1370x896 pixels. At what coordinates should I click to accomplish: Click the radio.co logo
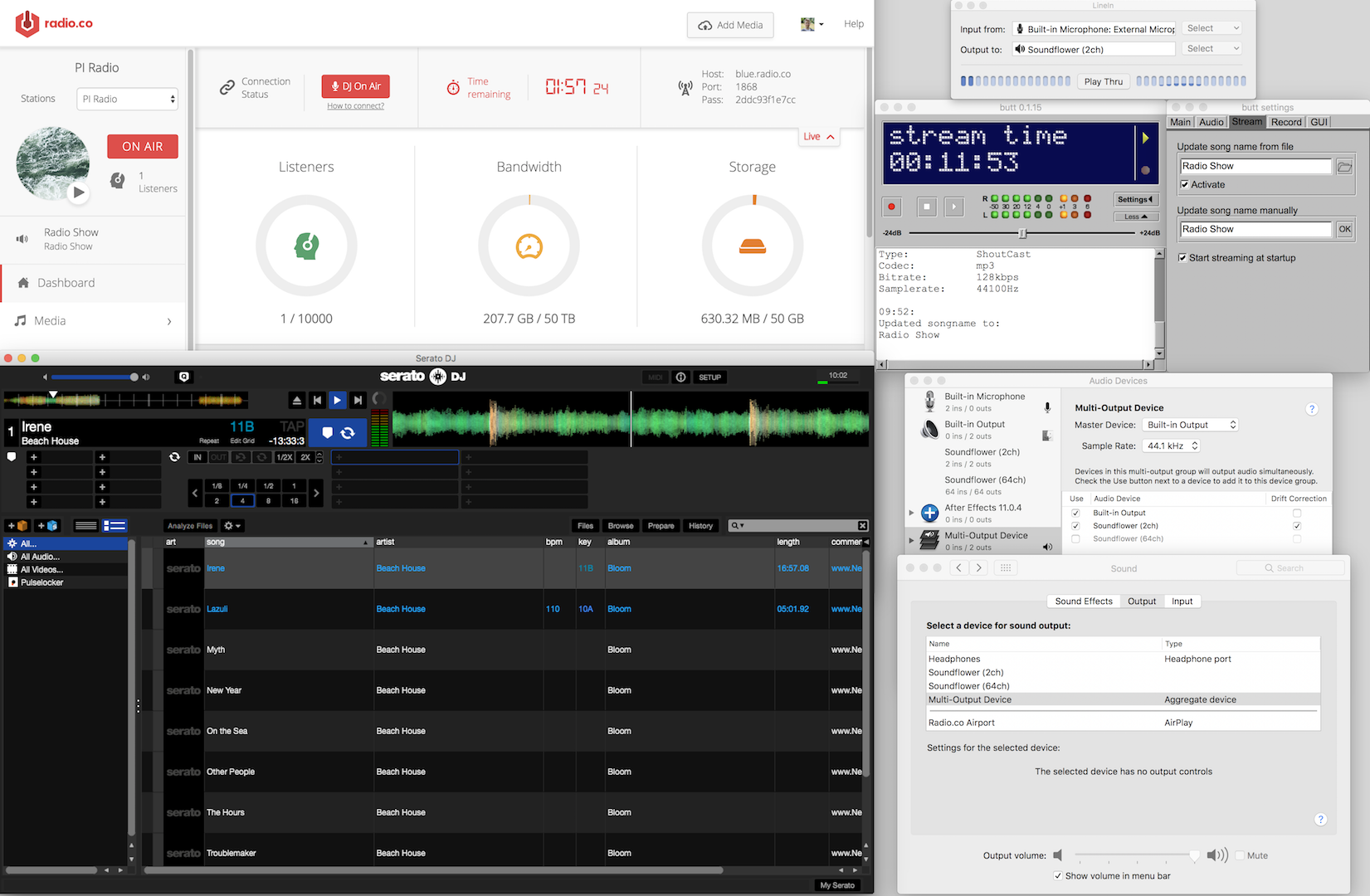pos(54,24)
